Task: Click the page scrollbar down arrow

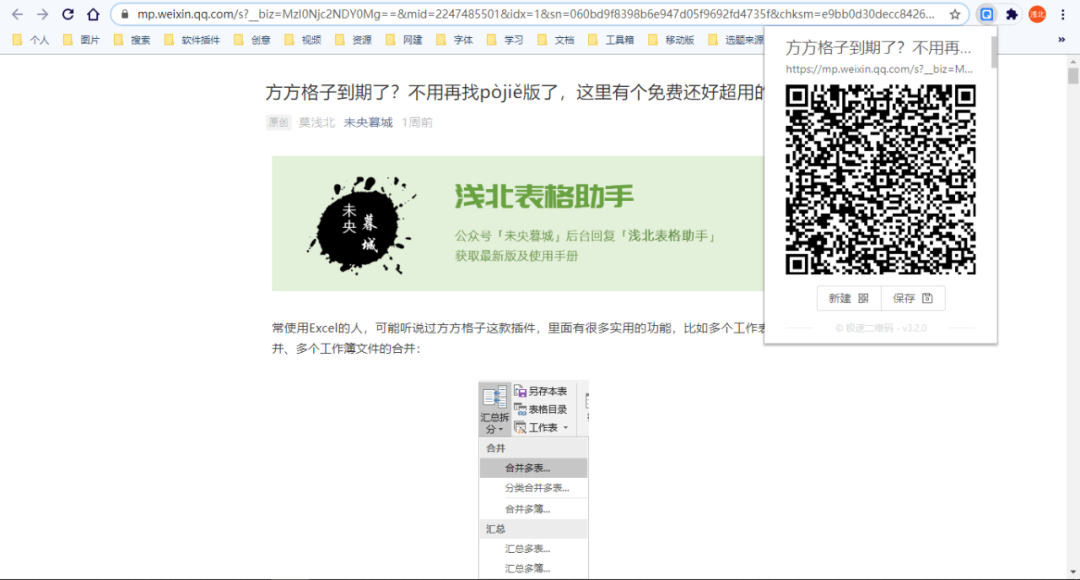Action: (1073, 572)
